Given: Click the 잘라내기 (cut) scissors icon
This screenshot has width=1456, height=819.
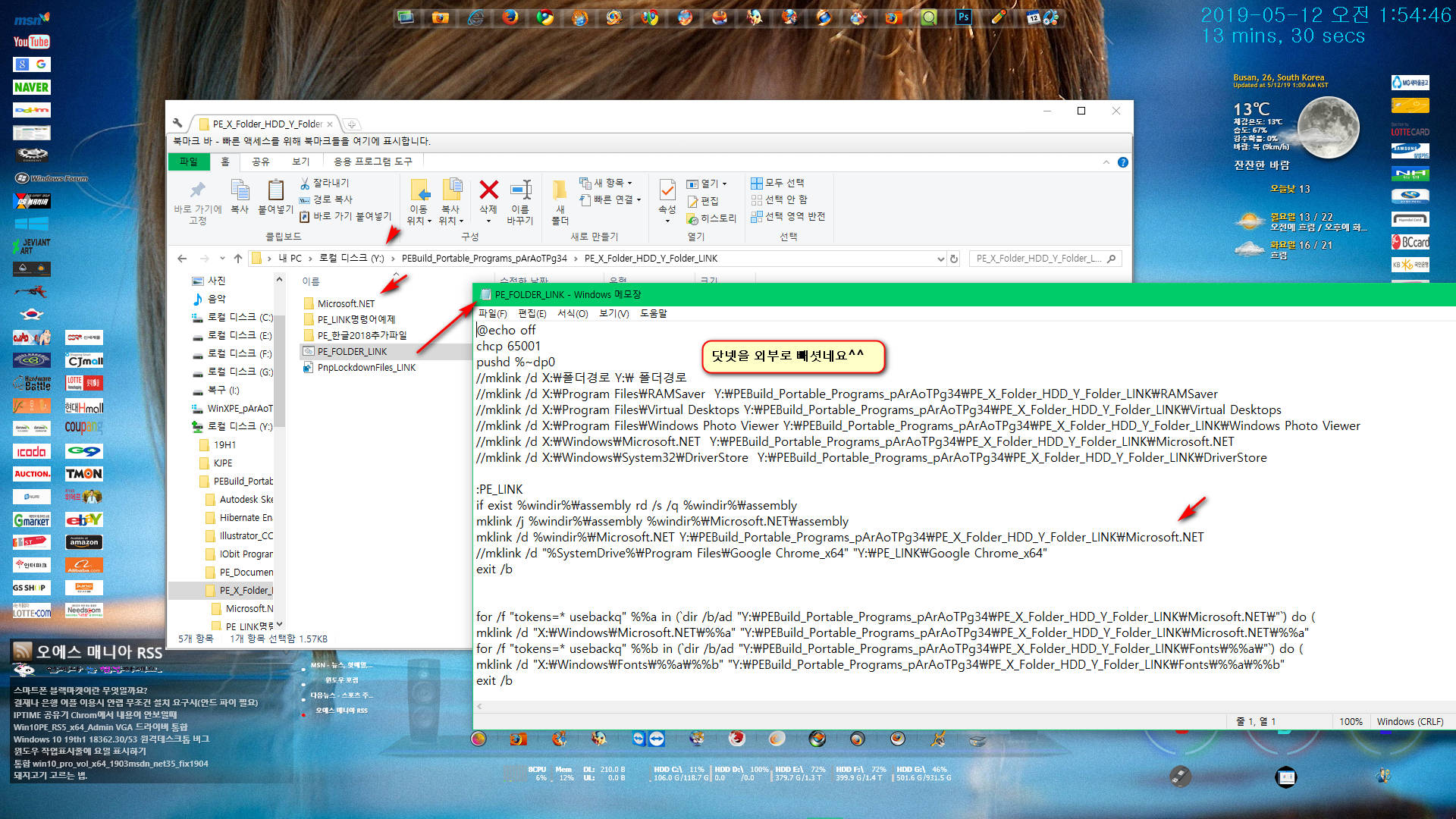Looking at the screenshot, I should 305,183.
